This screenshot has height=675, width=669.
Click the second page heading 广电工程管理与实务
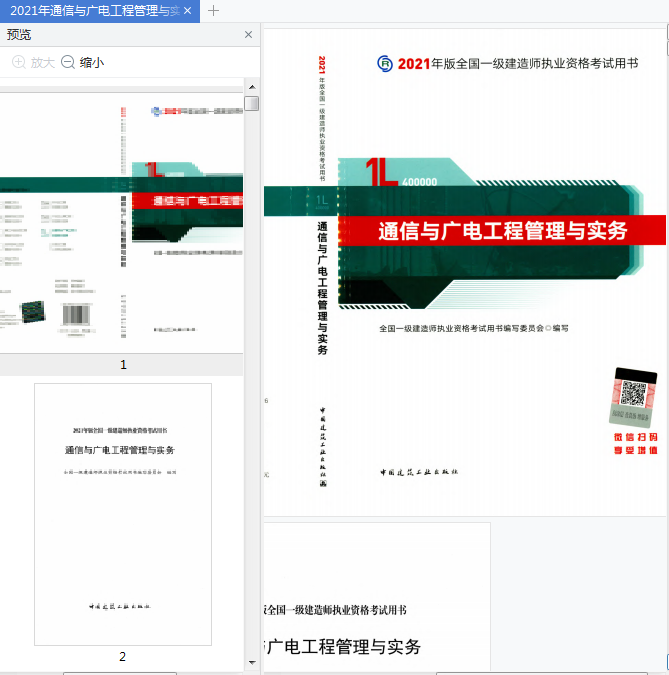[x=343, y=647]
